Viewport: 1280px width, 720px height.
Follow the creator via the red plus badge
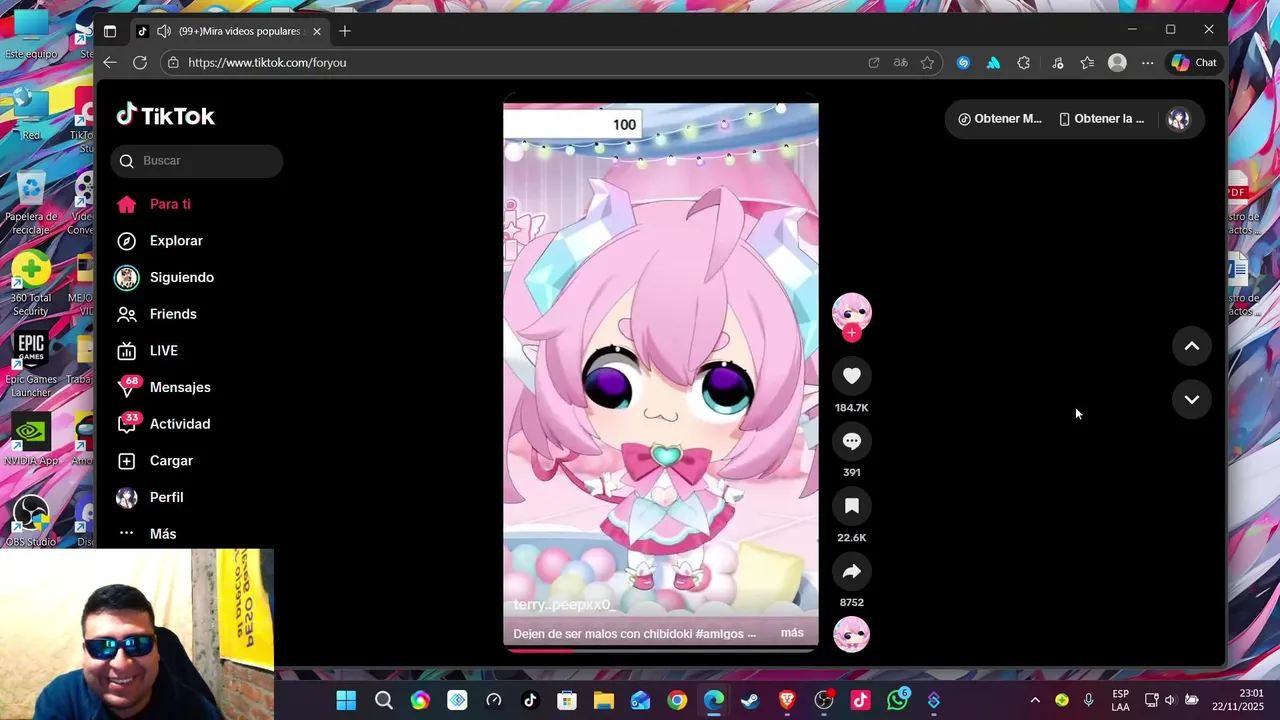[852, 333]
